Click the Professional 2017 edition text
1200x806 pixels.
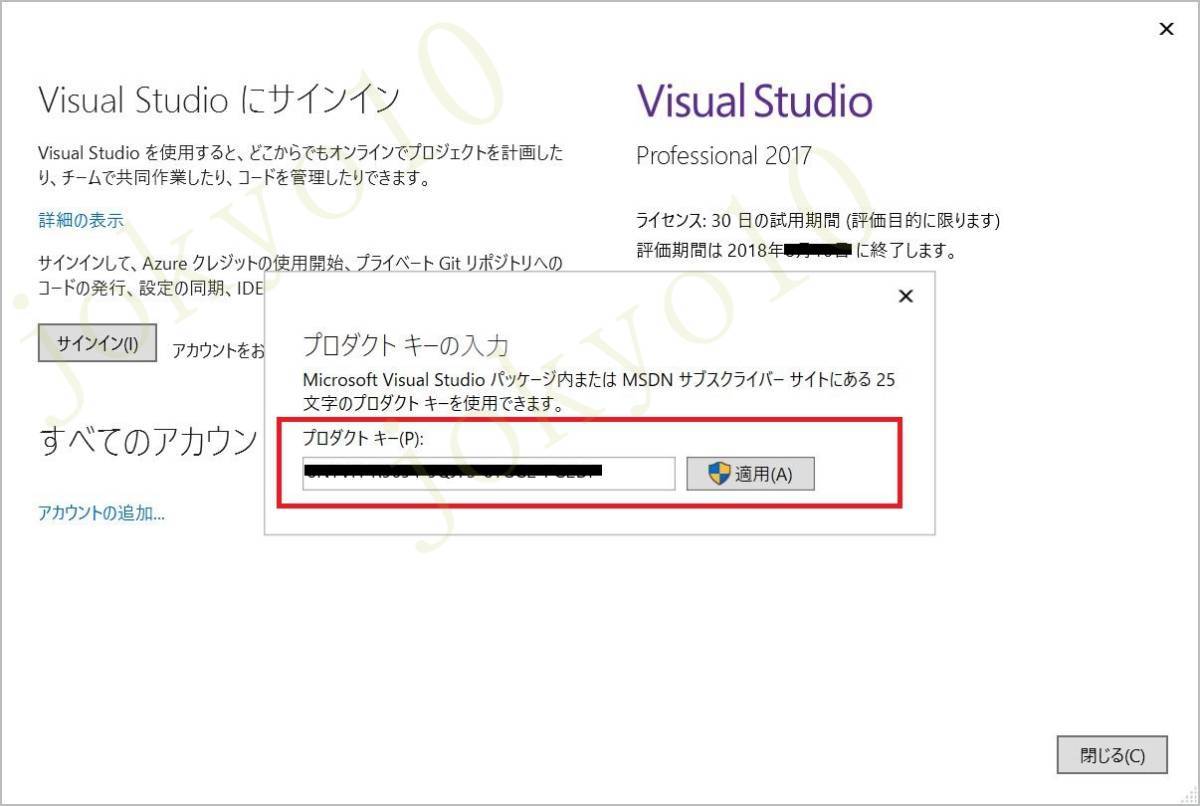[x=724, y=156]
